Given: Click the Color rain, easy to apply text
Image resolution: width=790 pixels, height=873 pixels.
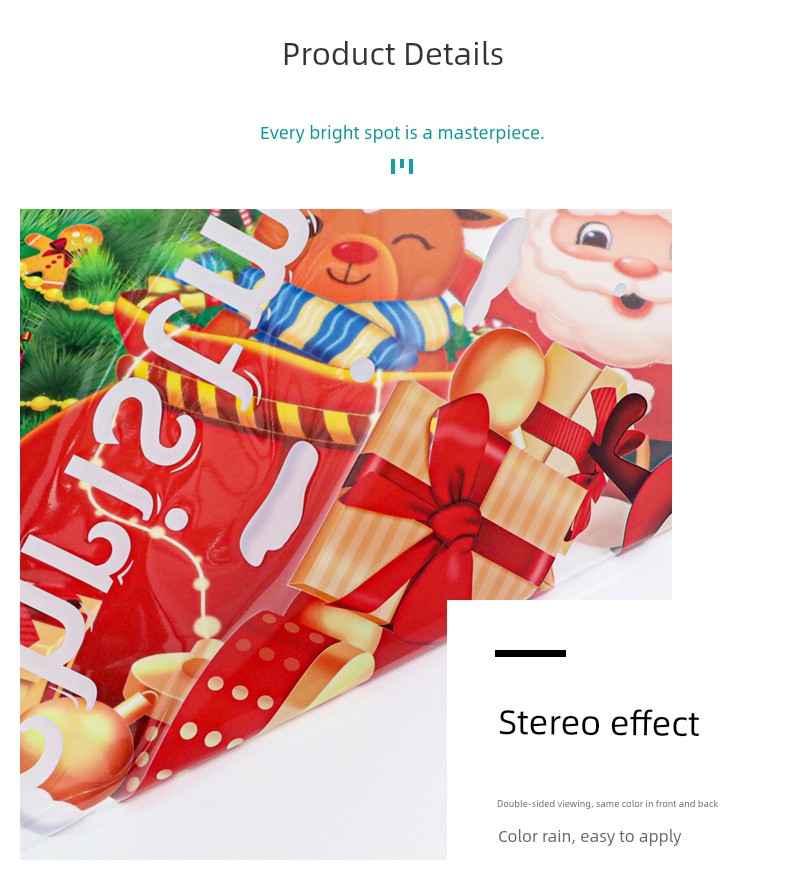Looking at the screenshot, I should pyautogui.click(x=590, y=836).
